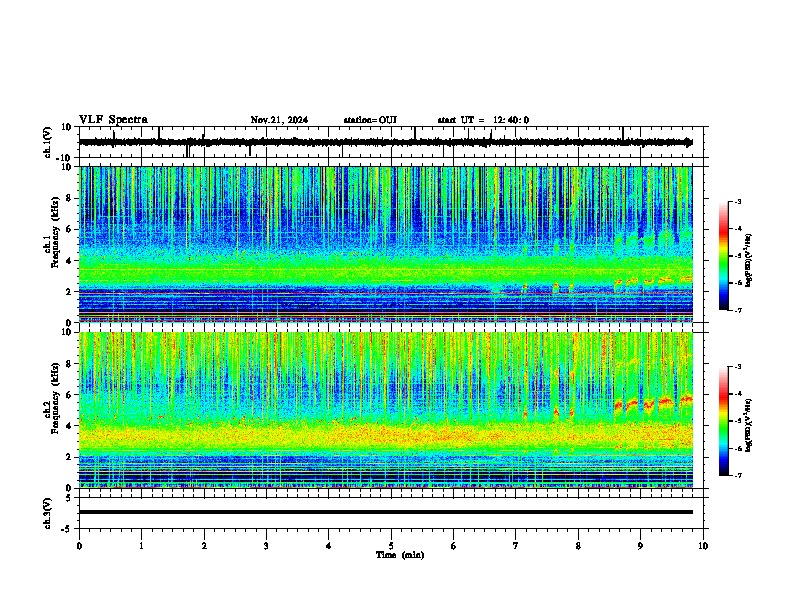Click the '5' tick on the ch.3(V) axis

69,498
